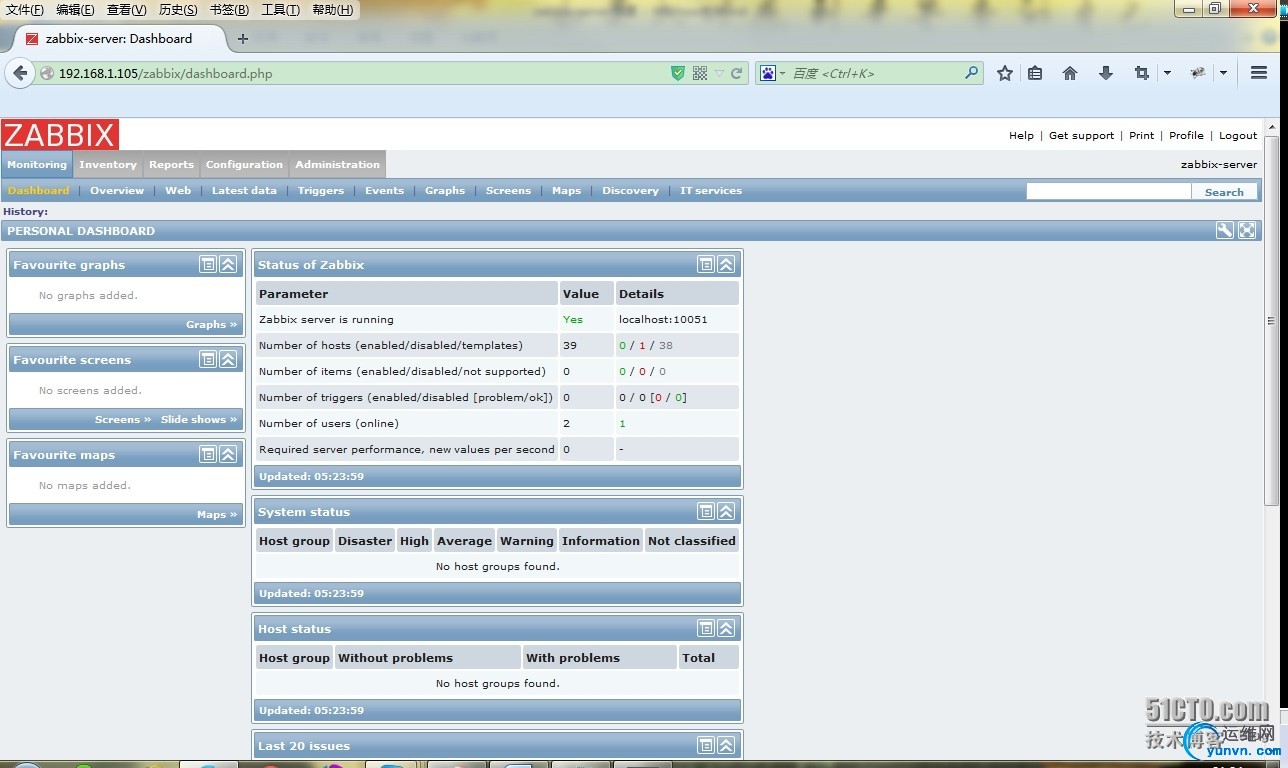Viewport: 1288px width, 768px height.
Task: Open the 编辑(E) menu
Action: 75,10
